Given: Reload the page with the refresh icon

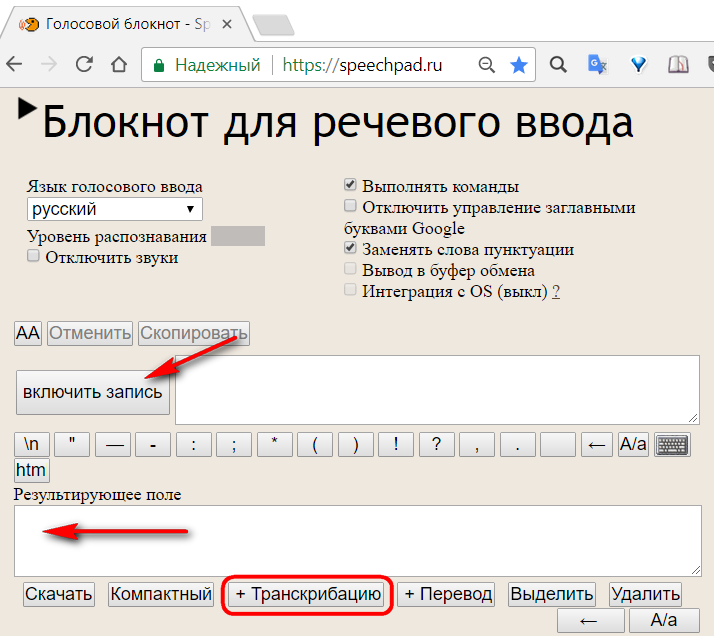Looking at the screenshot, I should [84, 64].
